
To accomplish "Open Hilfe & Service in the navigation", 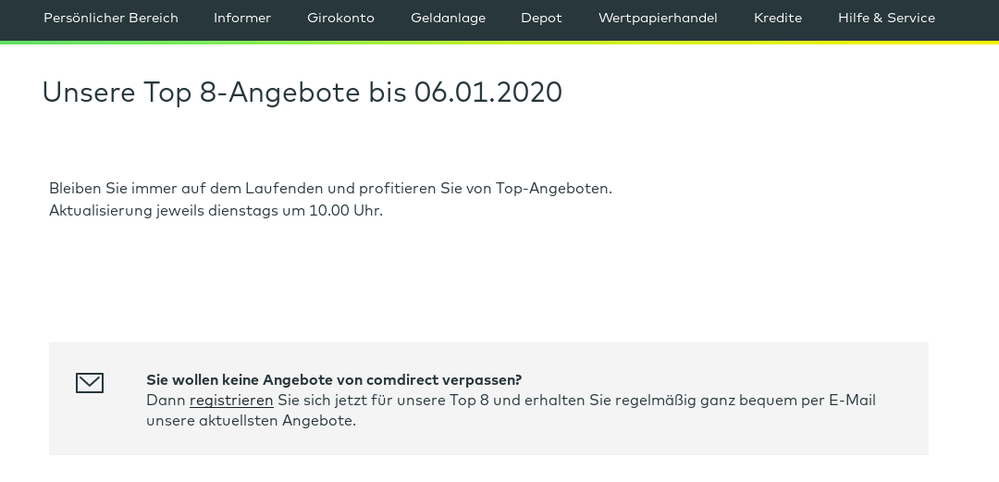I will pyautogui.click(x=886, y=18).
